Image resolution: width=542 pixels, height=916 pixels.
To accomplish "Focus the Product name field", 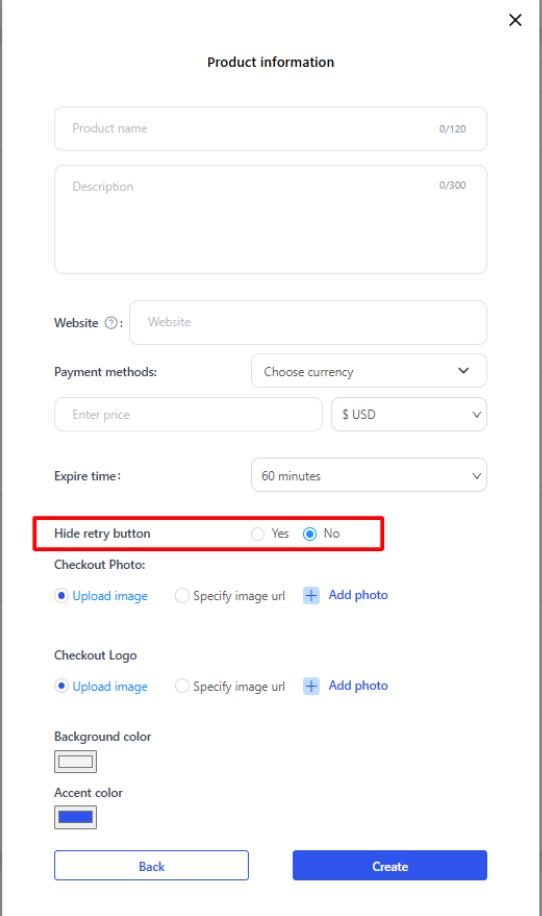I will click(270, 129).
